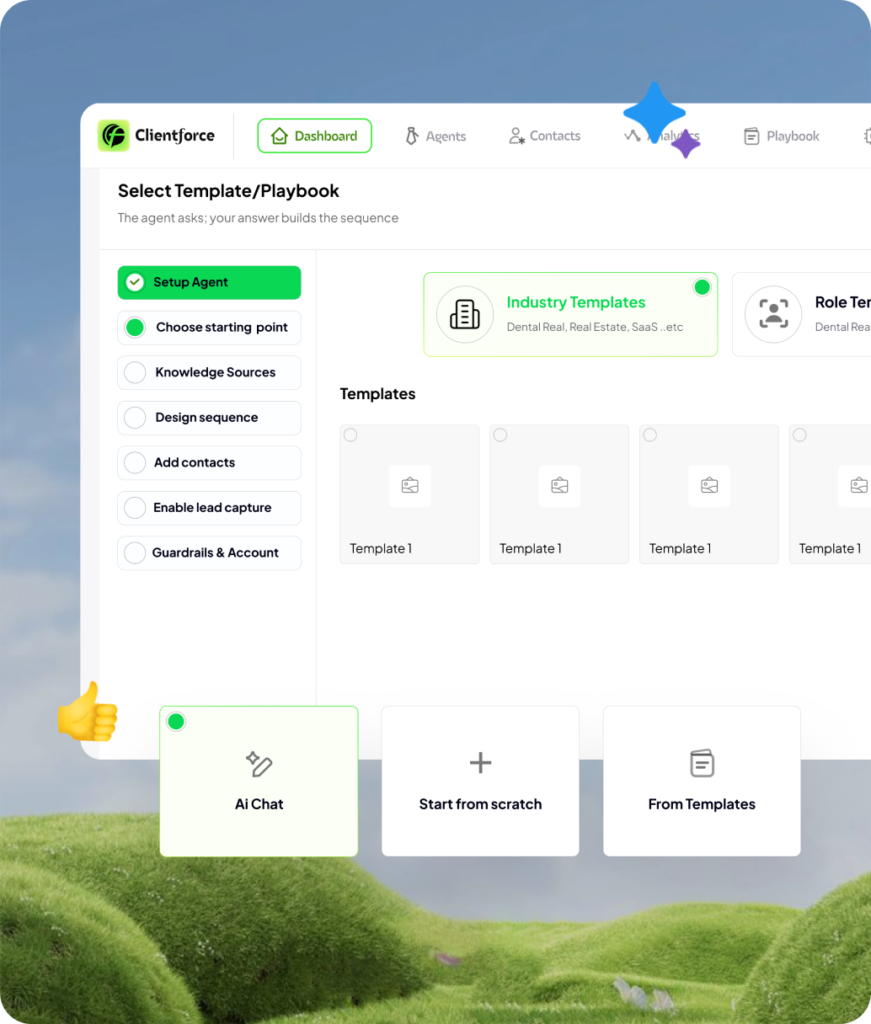Image resolution: width=871 pixels, height=1024 pixels.
Task: Click the From Templates document icon
Action: point(702,763)
